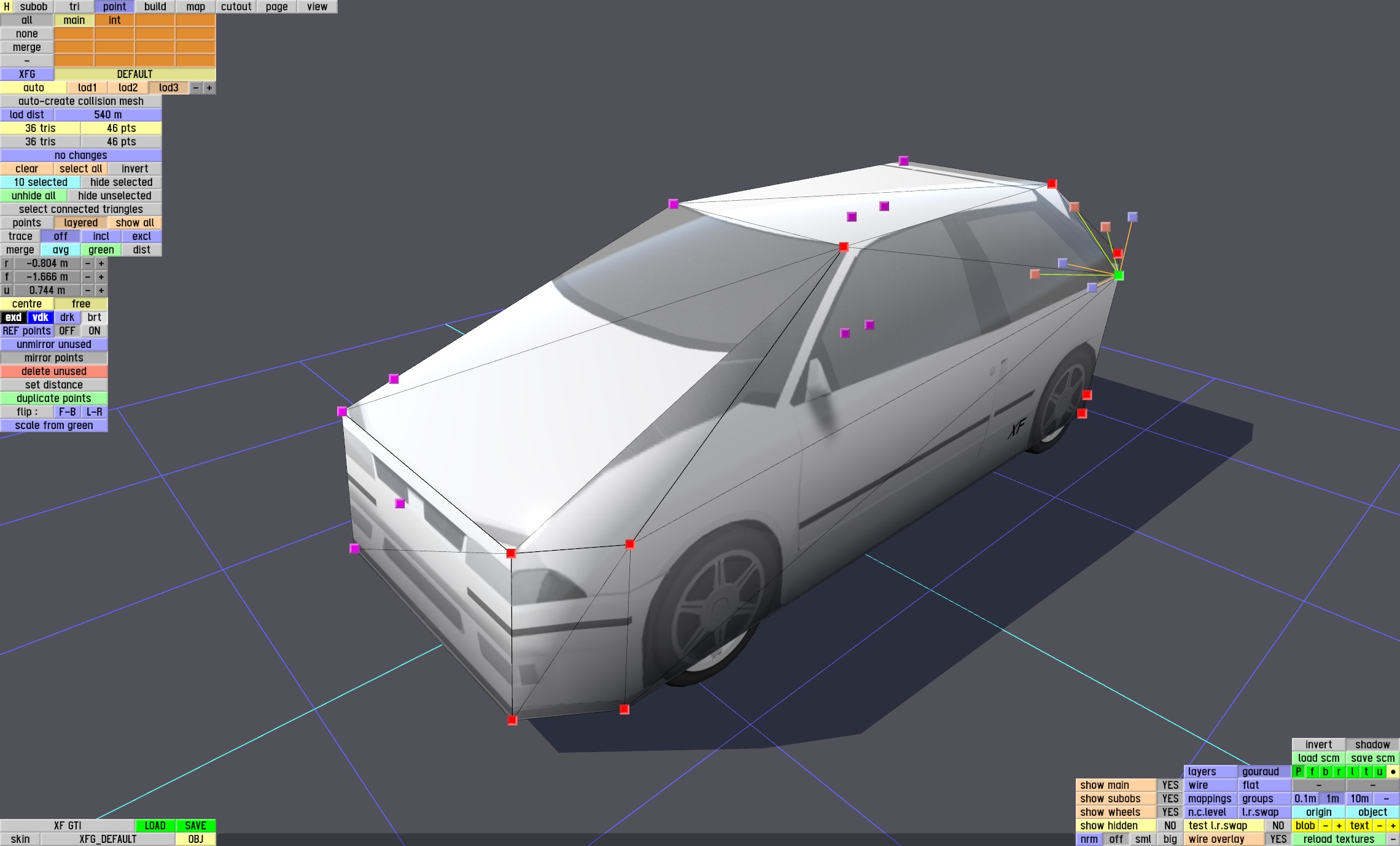Image resolution: width=1400 pixels, height=846 pixels.
Task: Open the cutout tab
Action: (236, 7)
